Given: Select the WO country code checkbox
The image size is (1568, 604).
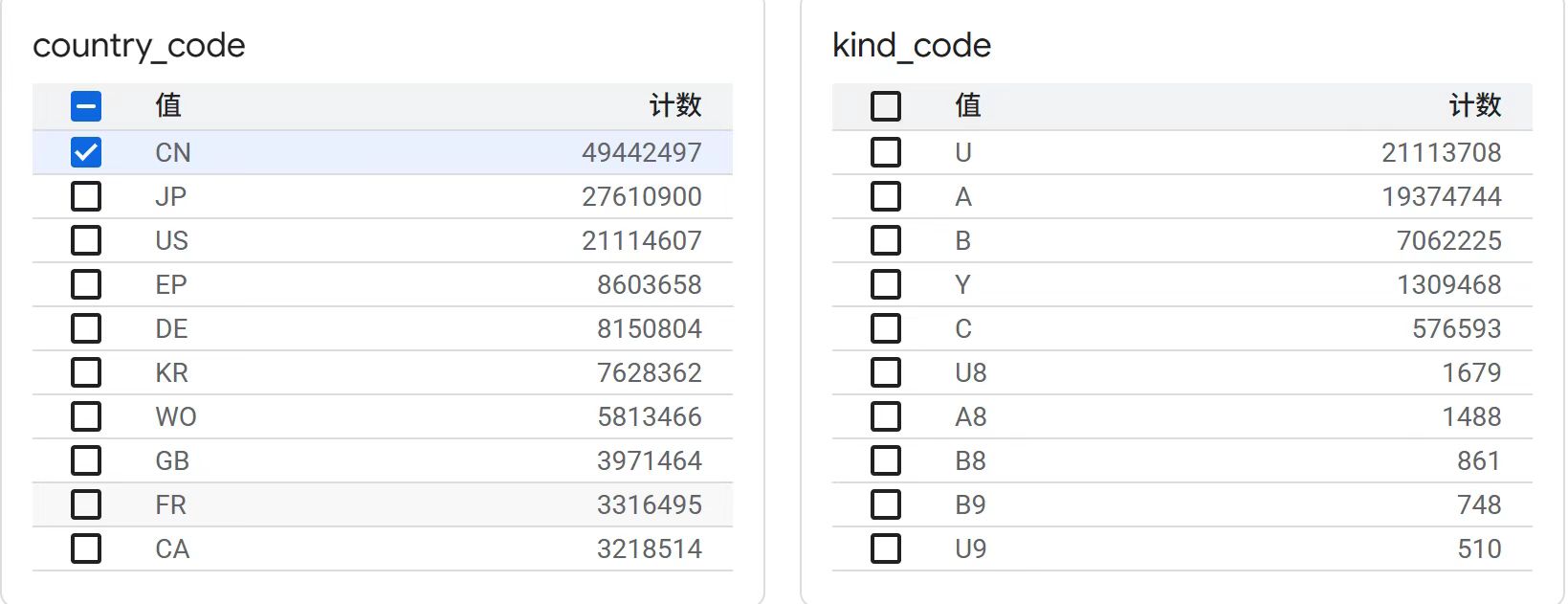Looking at the screenshot, I should tap(86, 416).
